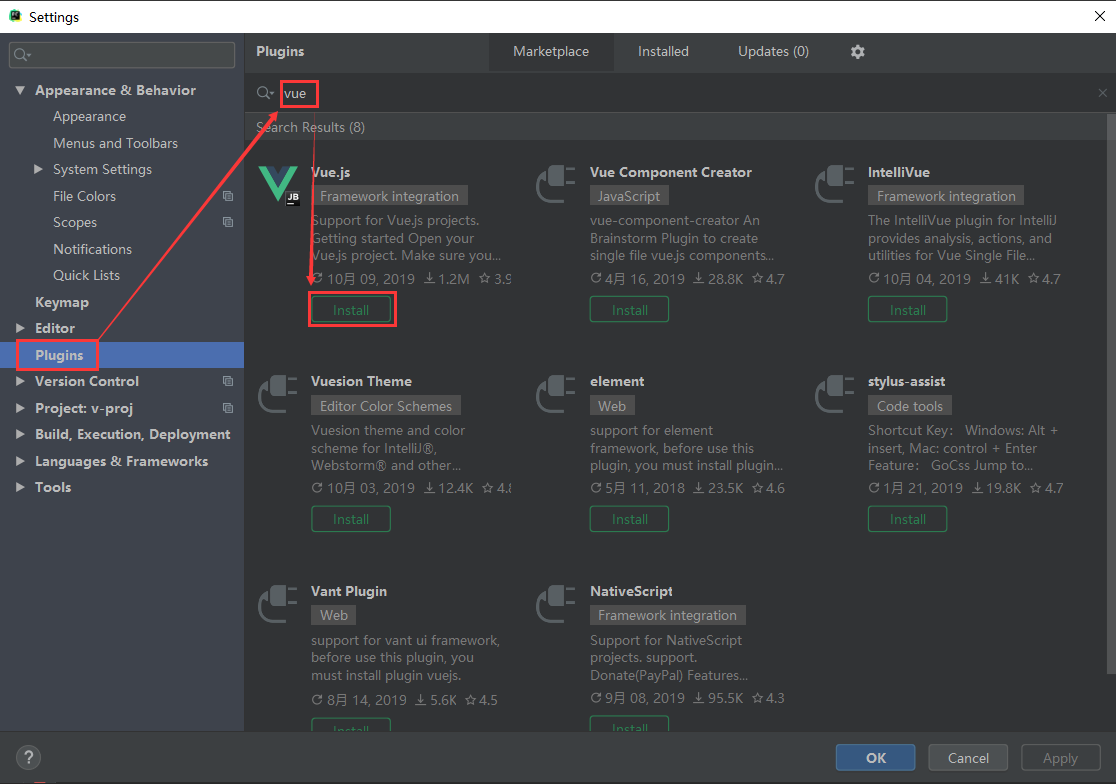Switch to the Installed tab

663,51
